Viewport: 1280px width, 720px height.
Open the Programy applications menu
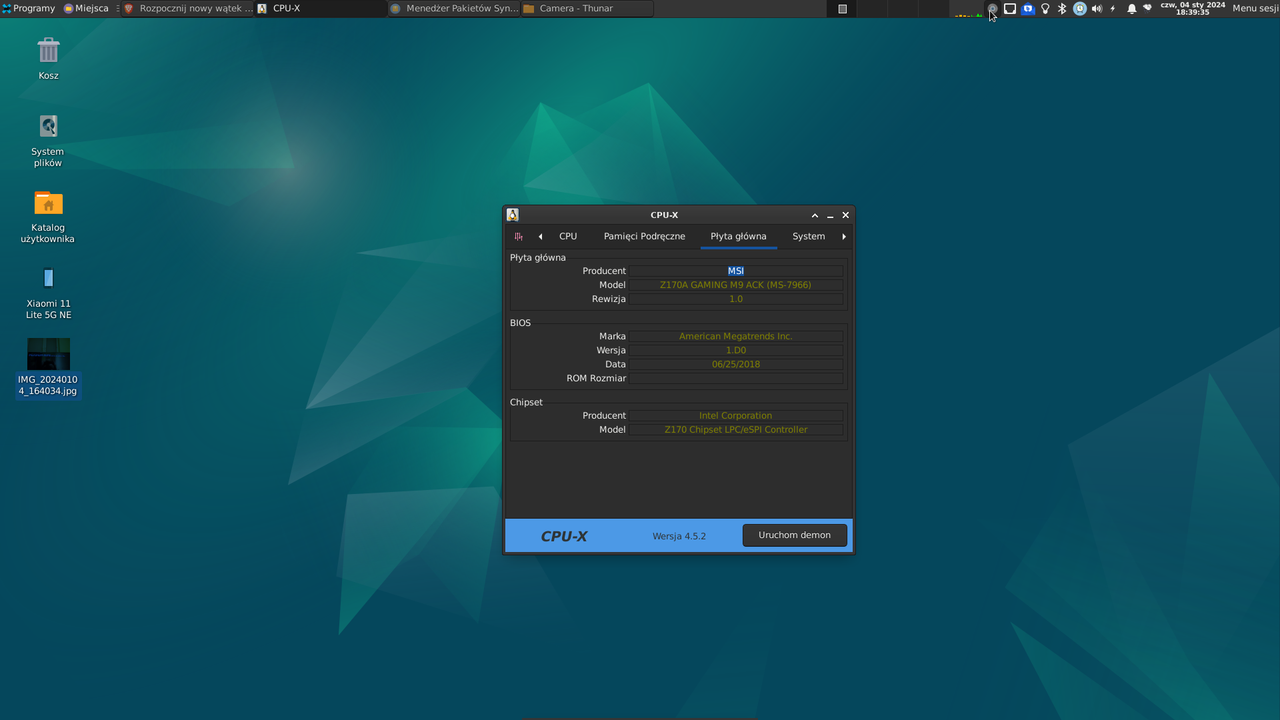[x=29, y=8]
